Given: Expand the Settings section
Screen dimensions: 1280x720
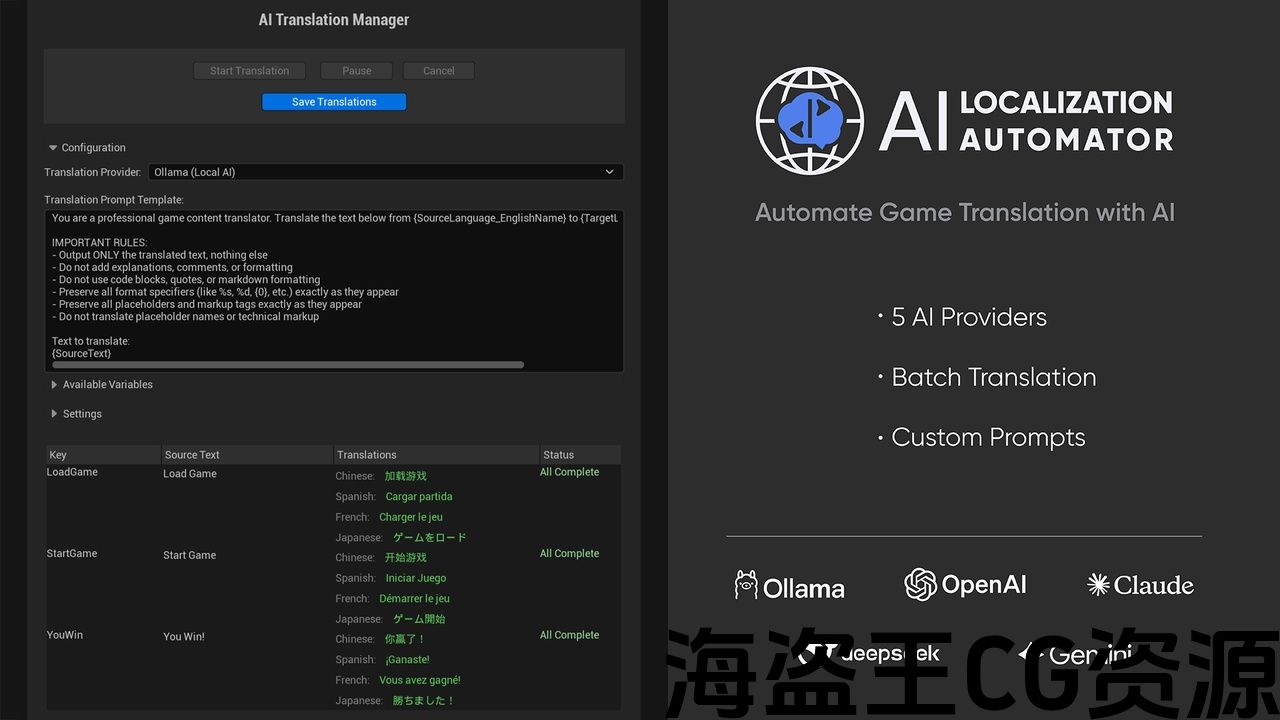Looking at the screenshot, I should 54,414.
